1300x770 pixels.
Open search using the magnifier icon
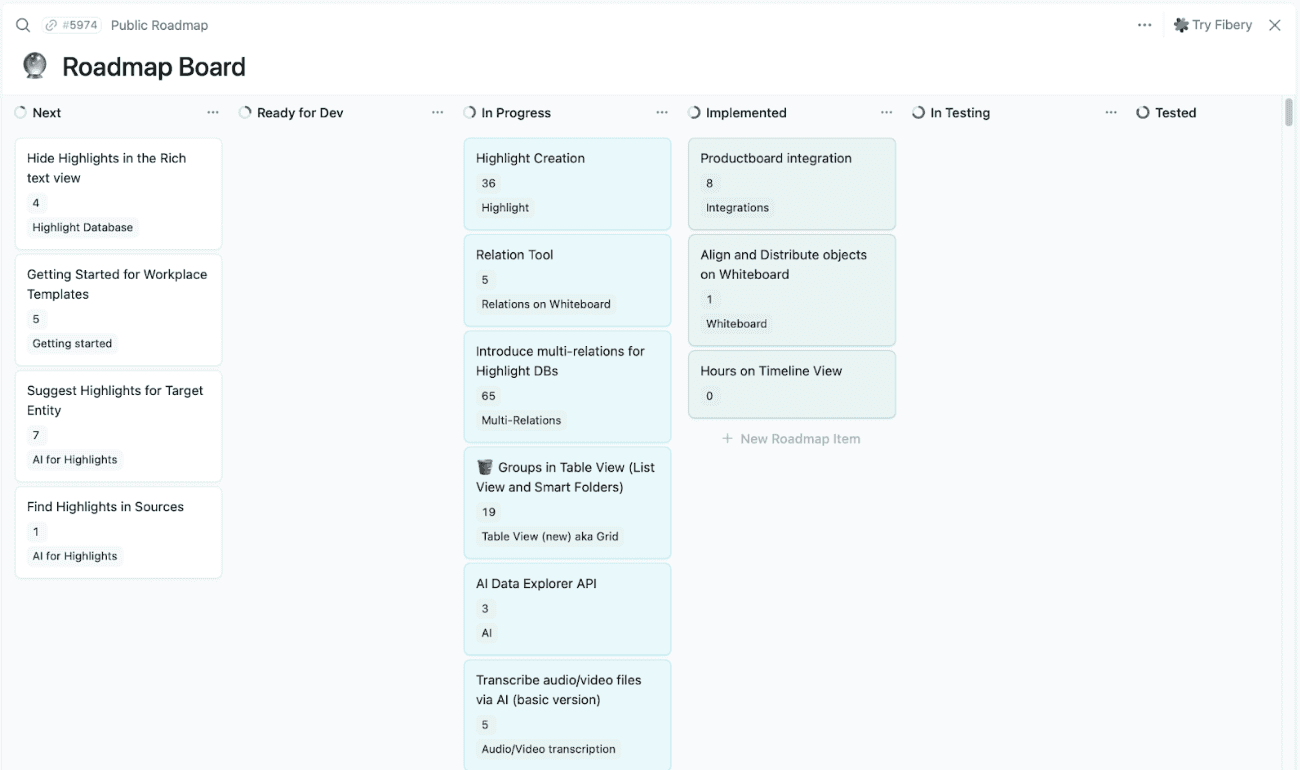tap(22, 24)
